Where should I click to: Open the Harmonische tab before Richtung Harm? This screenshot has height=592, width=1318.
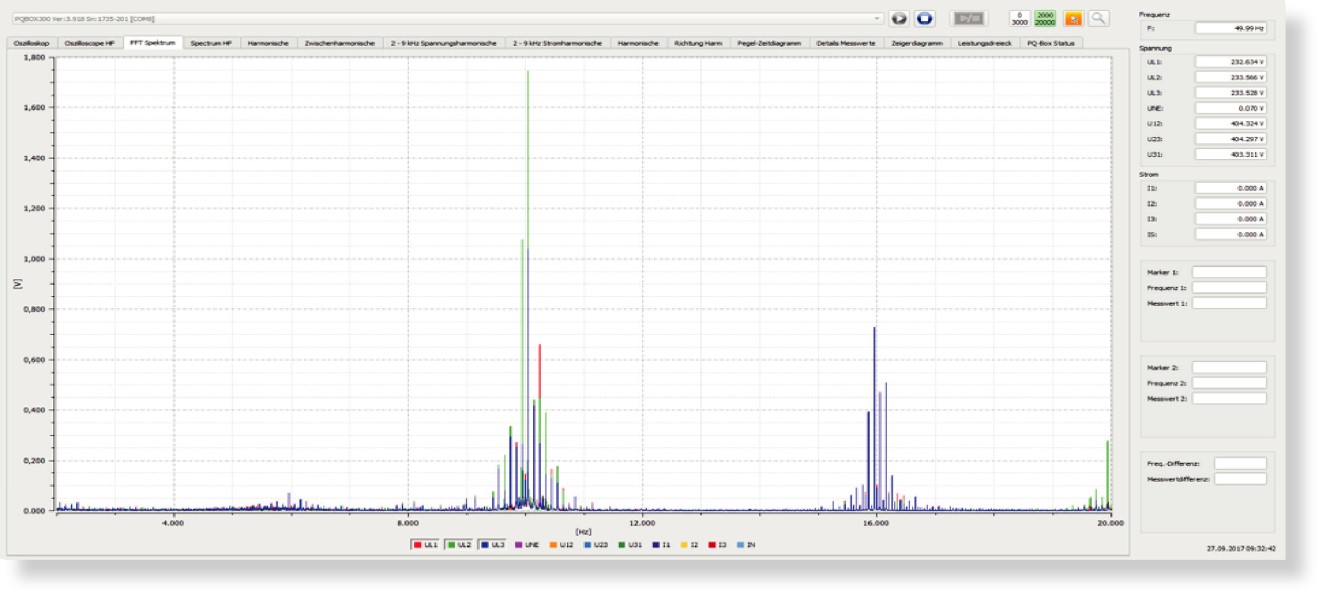[x=638, y=43]
